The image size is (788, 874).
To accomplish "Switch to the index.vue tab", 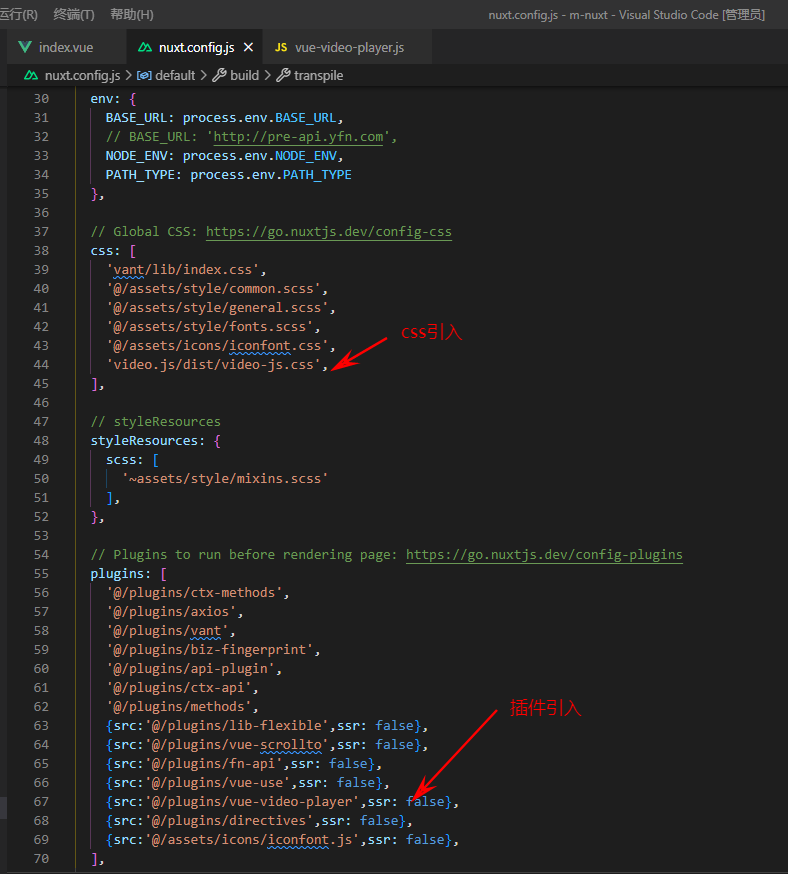I will click(66, 47).
